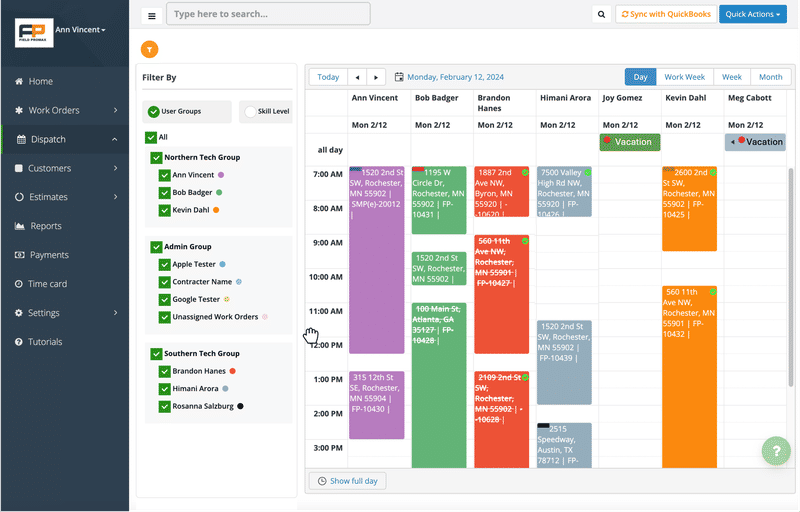Collapse the Dispatch menu chevron
The height and width of the screenshot is (512, 800).
point(114,139)
